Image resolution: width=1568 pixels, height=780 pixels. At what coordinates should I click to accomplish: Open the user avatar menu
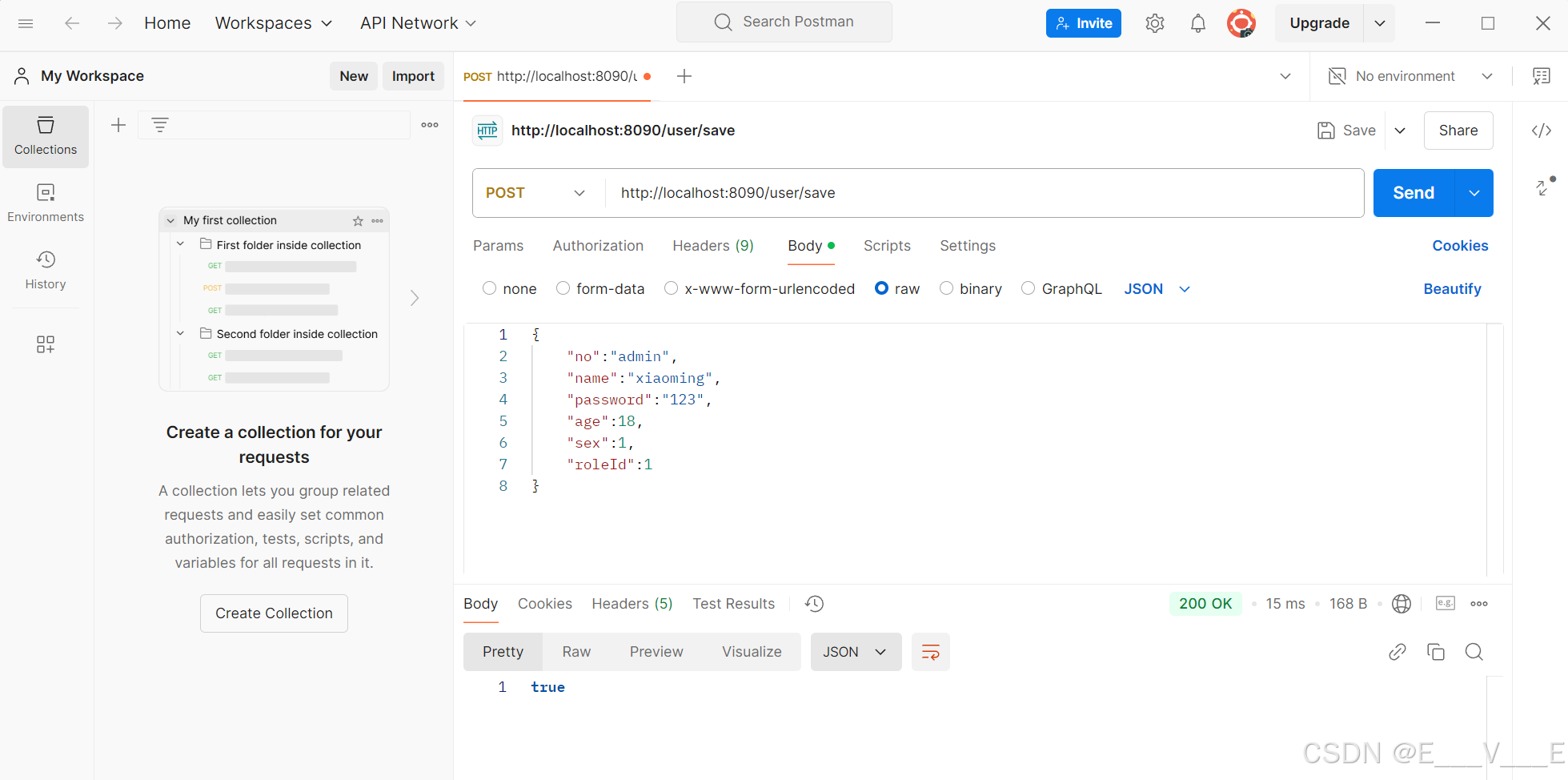pyautogui.click(x=1241, y=23)
